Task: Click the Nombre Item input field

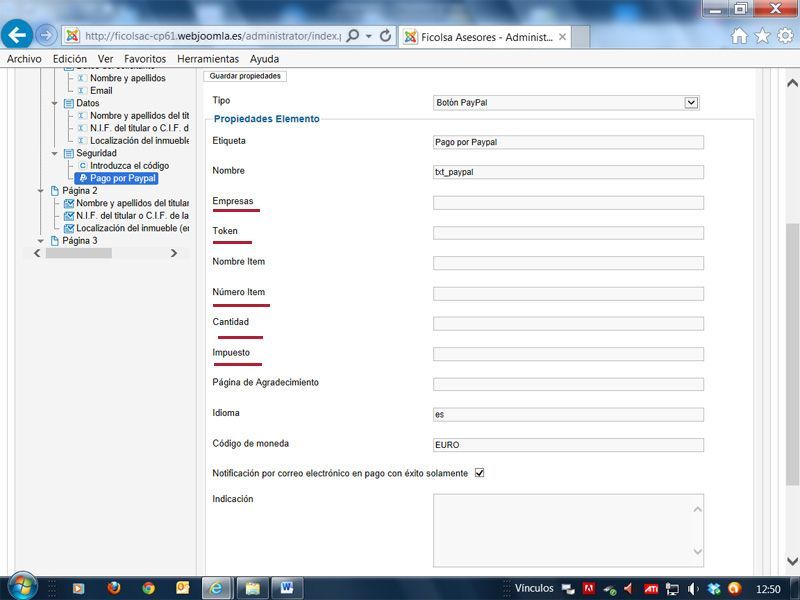Action: click(568, 263)
